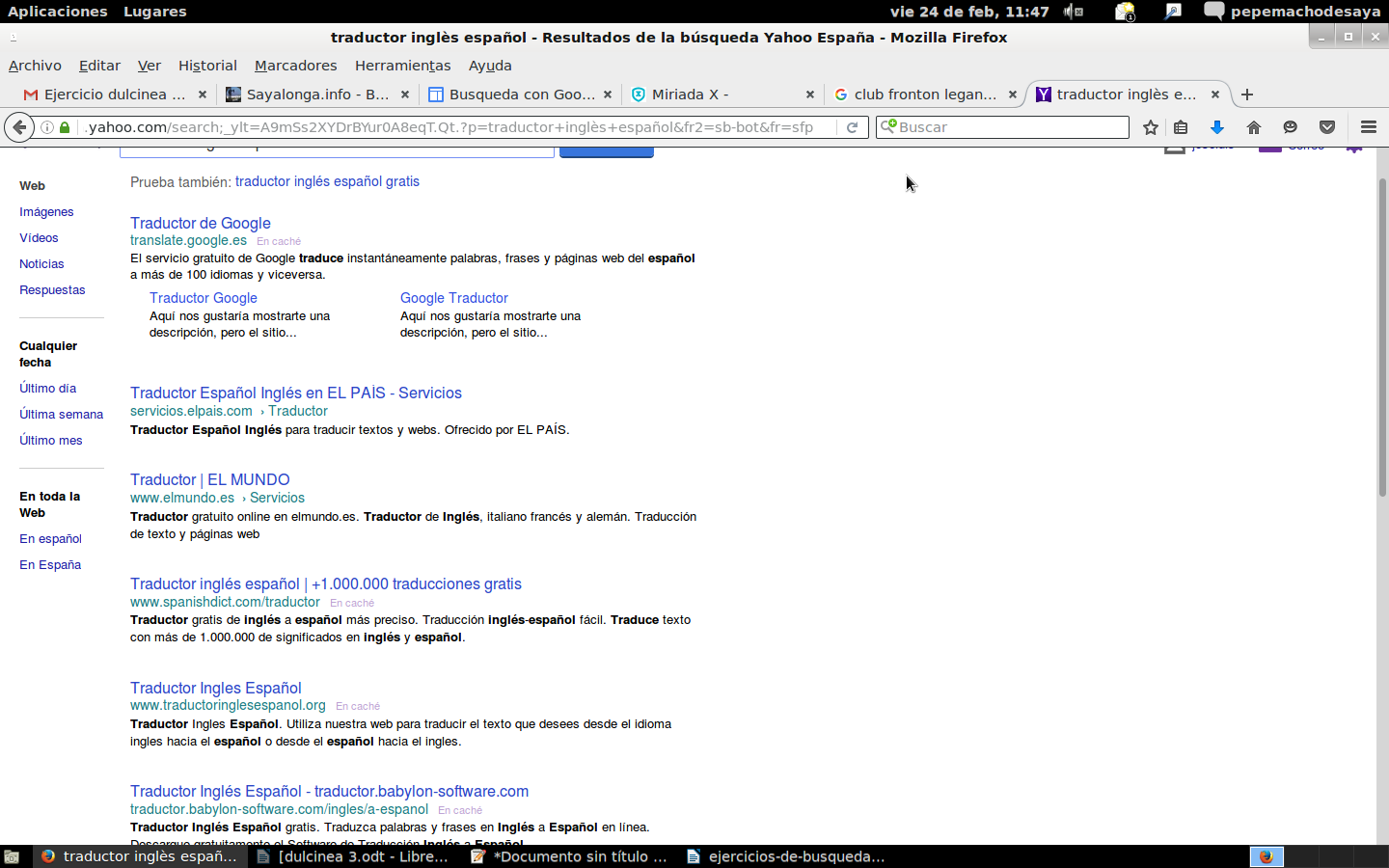Open Traductor Español Inglés en EL PAÍS result

coord(296,393)
